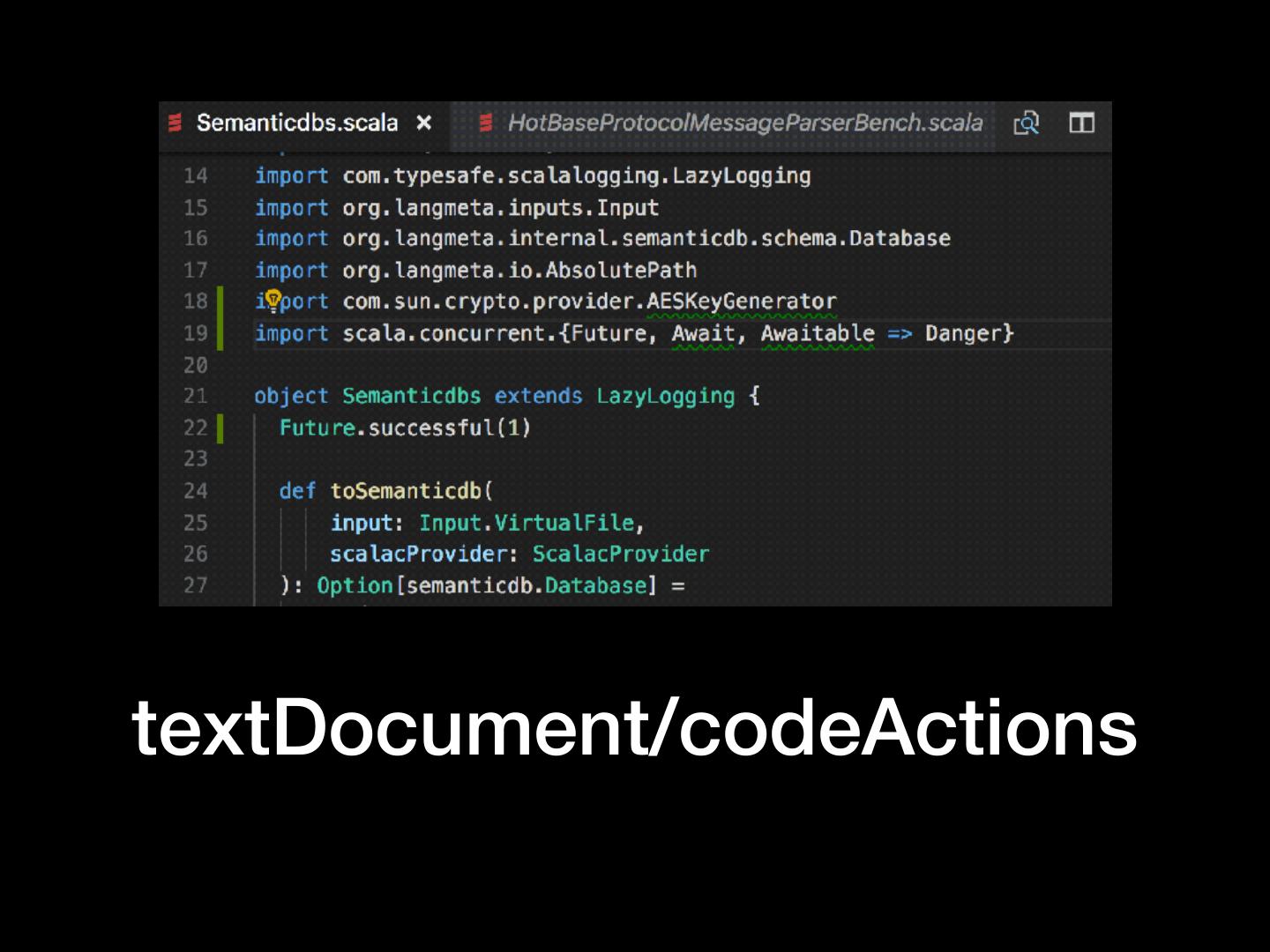Click the underlined Await import on line 19
This screenshot has height=952, width=1270.
pos(703,334)
